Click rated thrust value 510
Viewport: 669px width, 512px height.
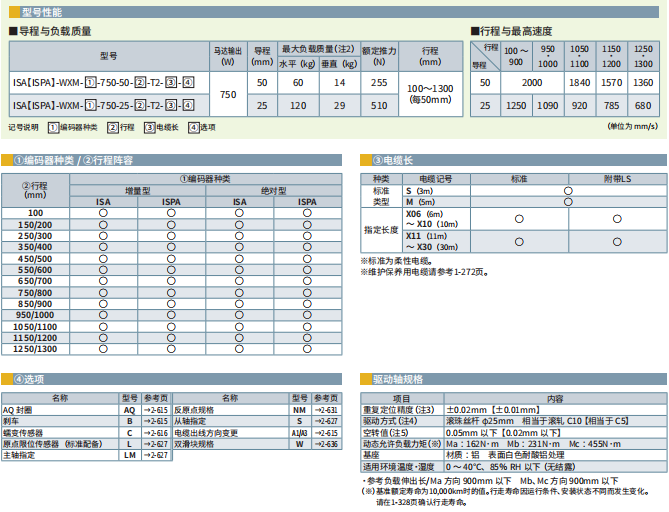click(x=379, y=105)
